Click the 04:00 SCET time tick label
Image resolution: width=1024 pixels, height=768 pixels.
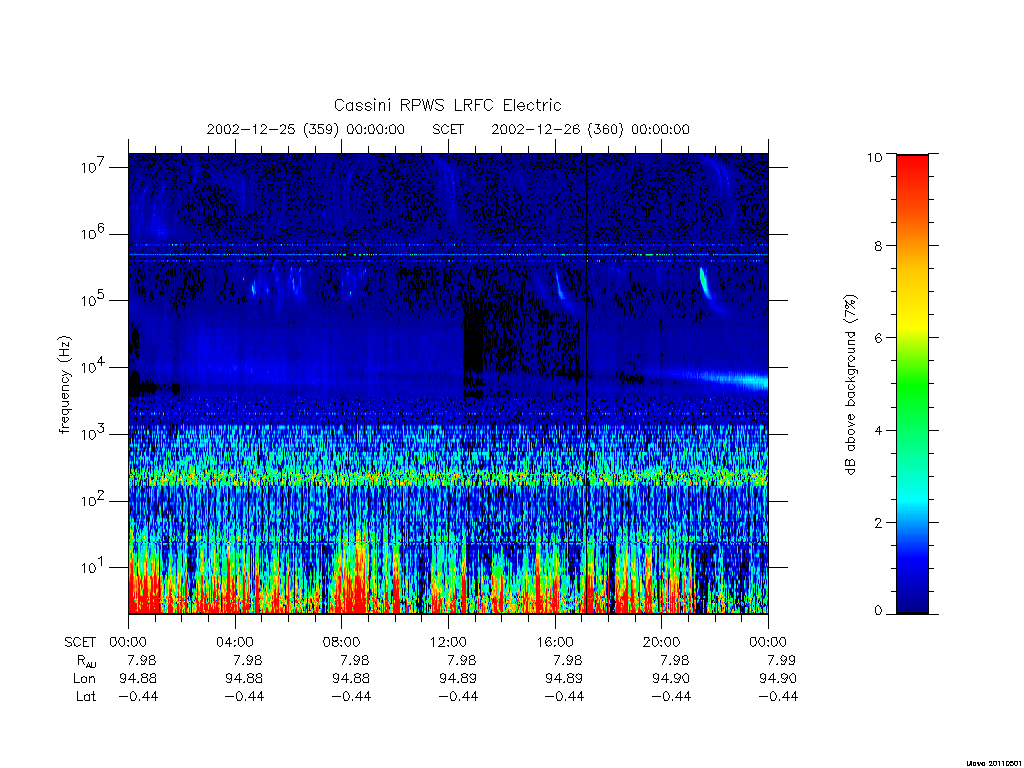pyautogui.click(x=234, y=642)
